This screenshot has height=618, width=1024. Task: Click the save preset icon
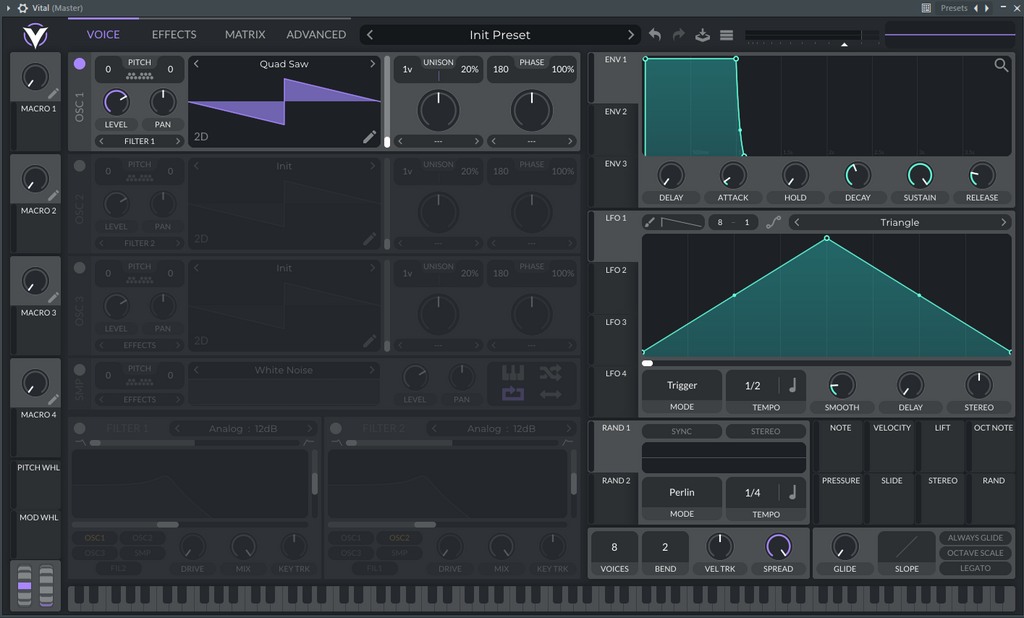(702, 35)
